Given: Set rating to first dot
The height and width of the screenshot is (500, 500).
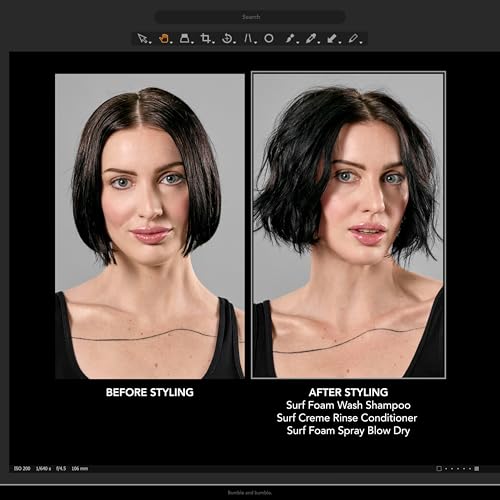Looking at the screenshot, I should [446, 469].
